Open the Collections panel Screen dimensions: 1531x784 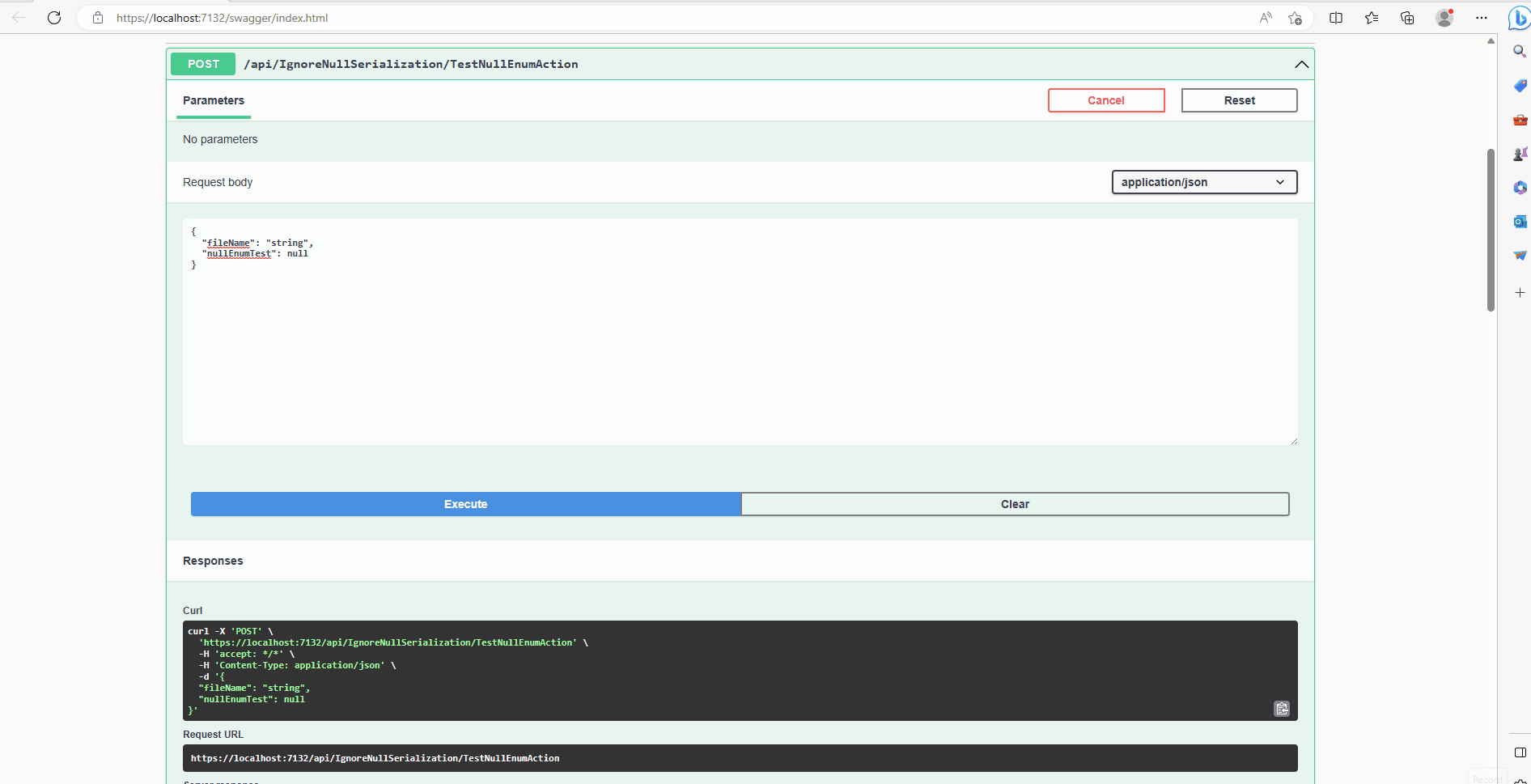[1407, 18]
